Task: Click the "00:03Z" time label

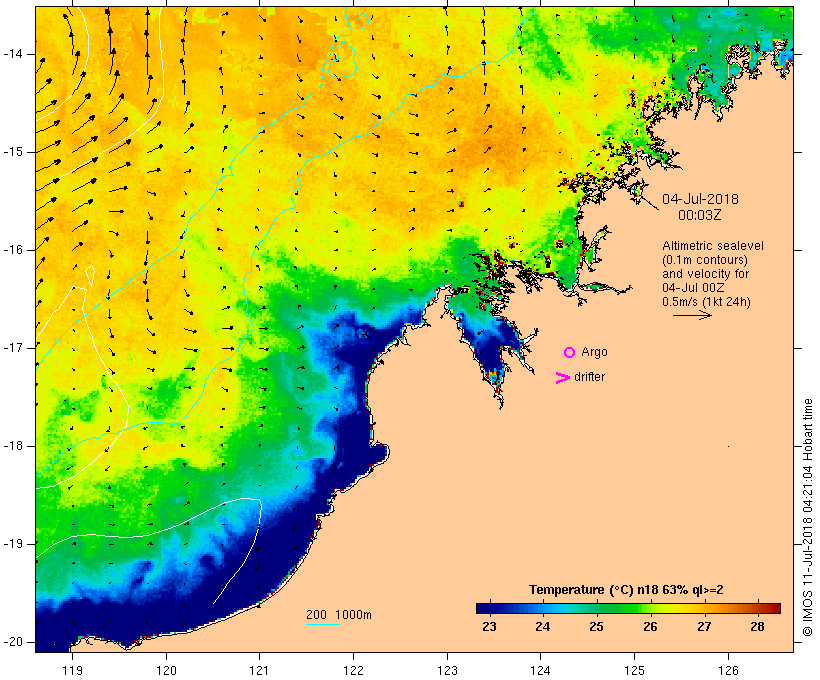Action: click(x=700, y=215)
